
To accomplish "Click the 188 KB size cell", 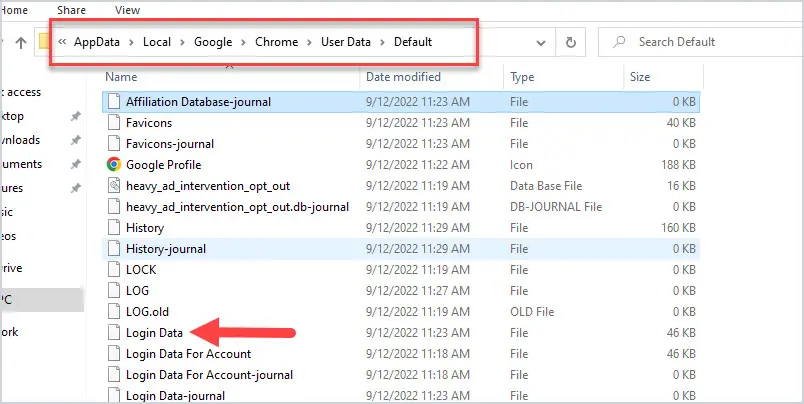I will [x=678, y=165].
